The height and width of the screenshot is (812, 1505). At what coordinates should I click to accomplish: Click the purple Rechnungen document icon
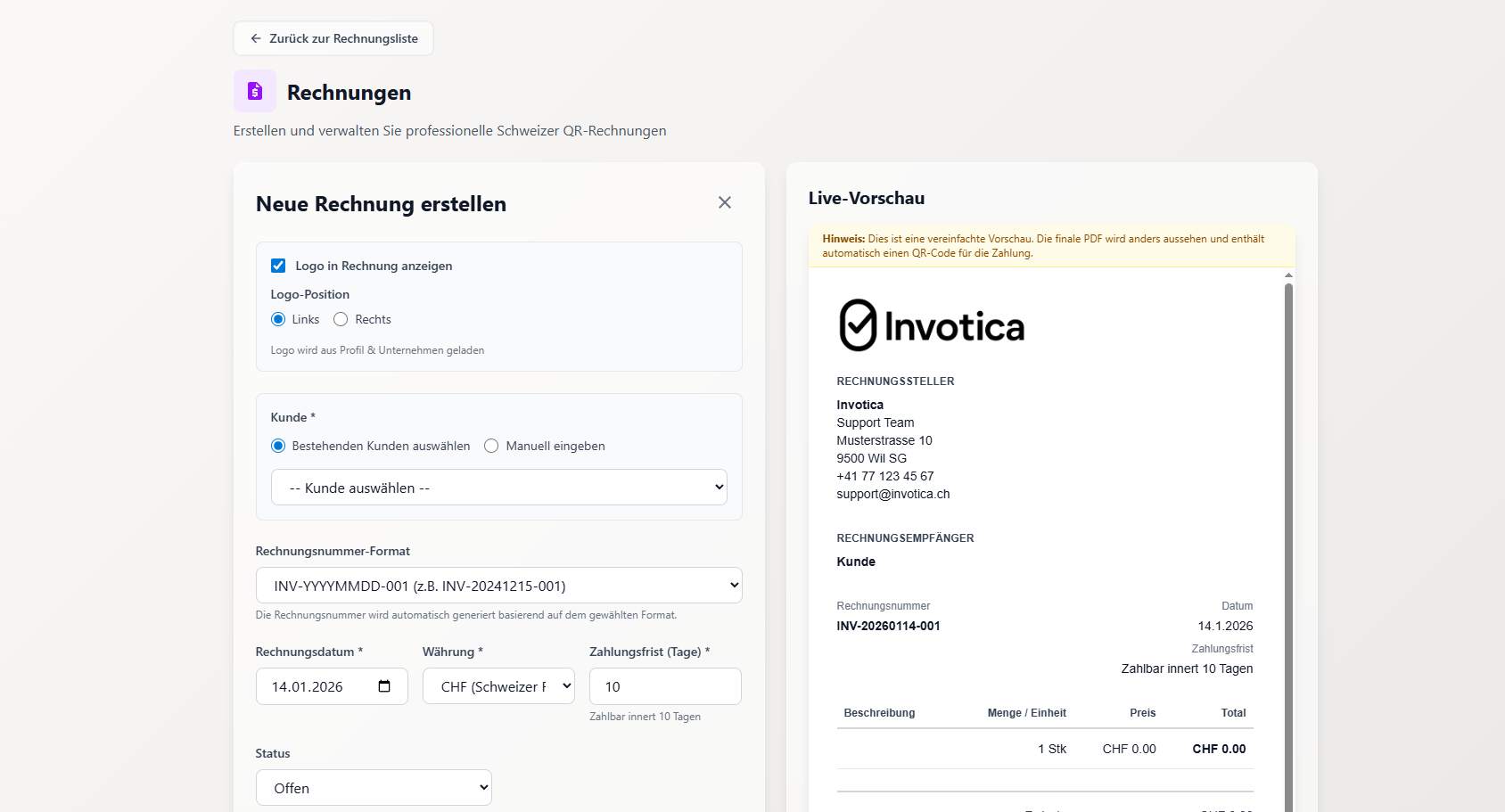pyautogui.click(x=255, y=90)
